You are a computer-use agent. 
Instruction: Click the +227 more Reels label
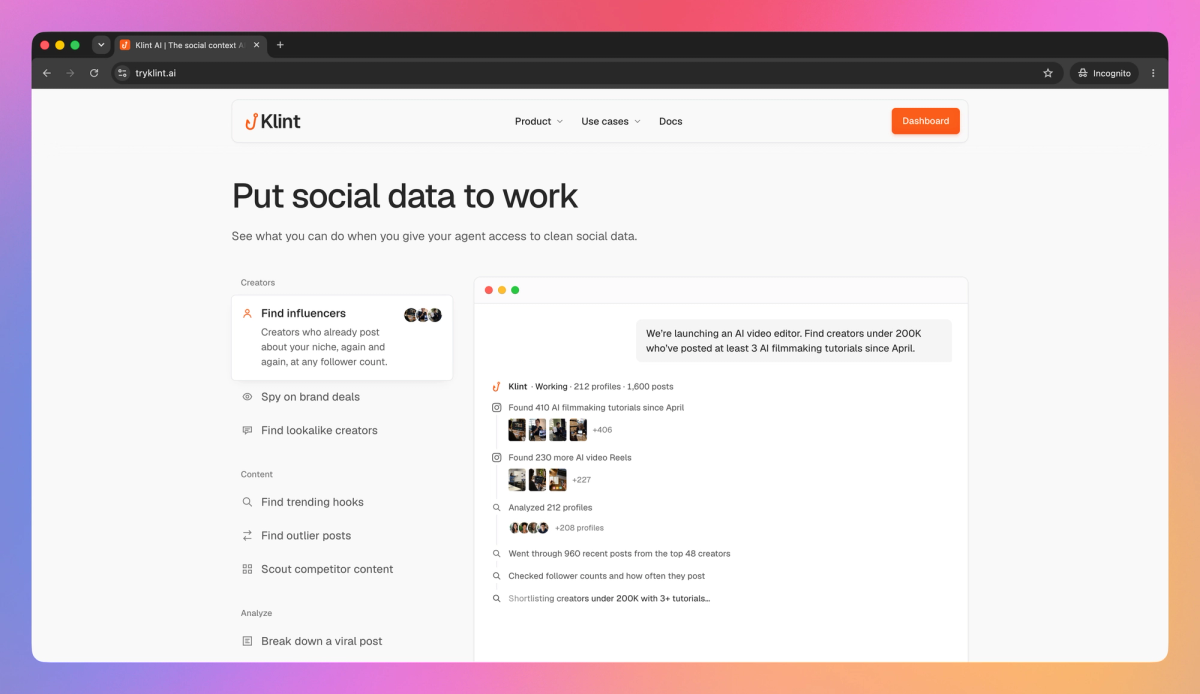(x=581, y=480)
